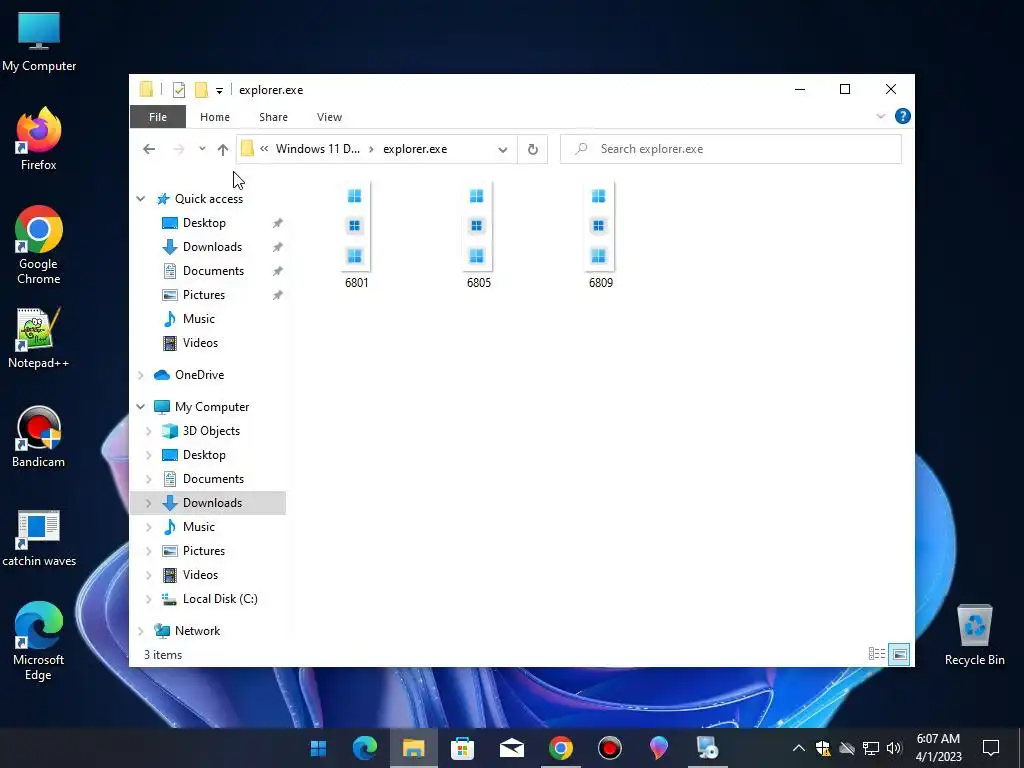The image size is (1024, 768).
Task: Click the New folder quick access icon
Action: point(201,89)
